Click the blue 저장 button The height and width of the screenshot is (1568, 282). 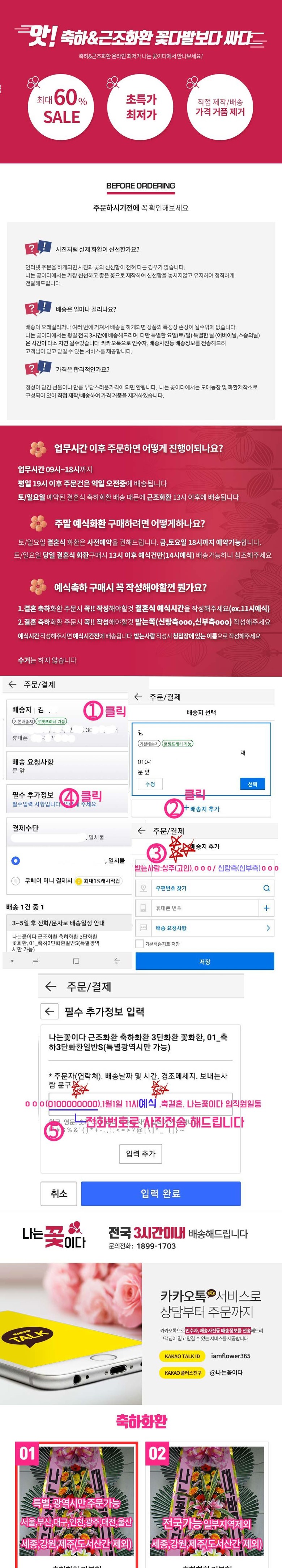(205, 962)
